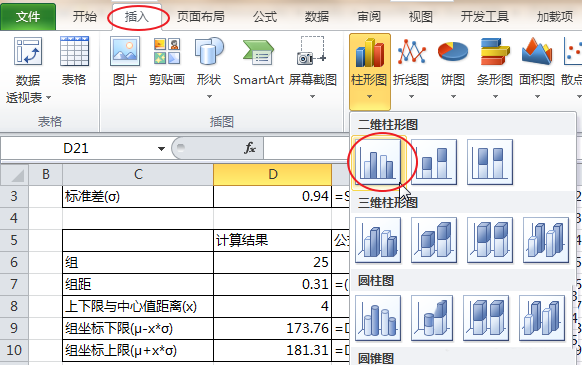The height and width of the screenshot is (365, 582).
Task: Insert a 图片 picture
Action: click(x=125, y=61)
